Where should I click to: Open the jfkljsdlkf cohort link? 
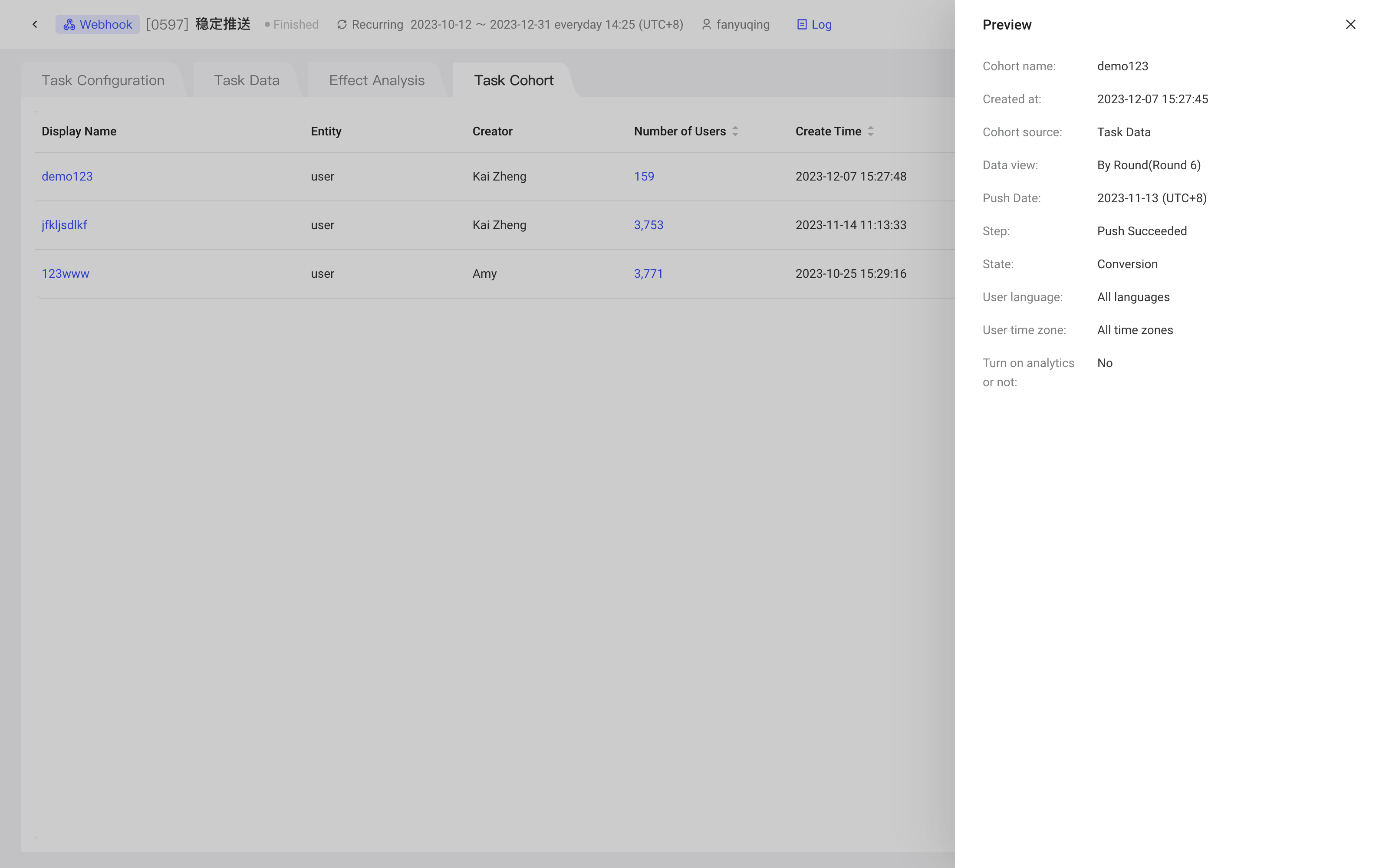(x=64, y=225)
